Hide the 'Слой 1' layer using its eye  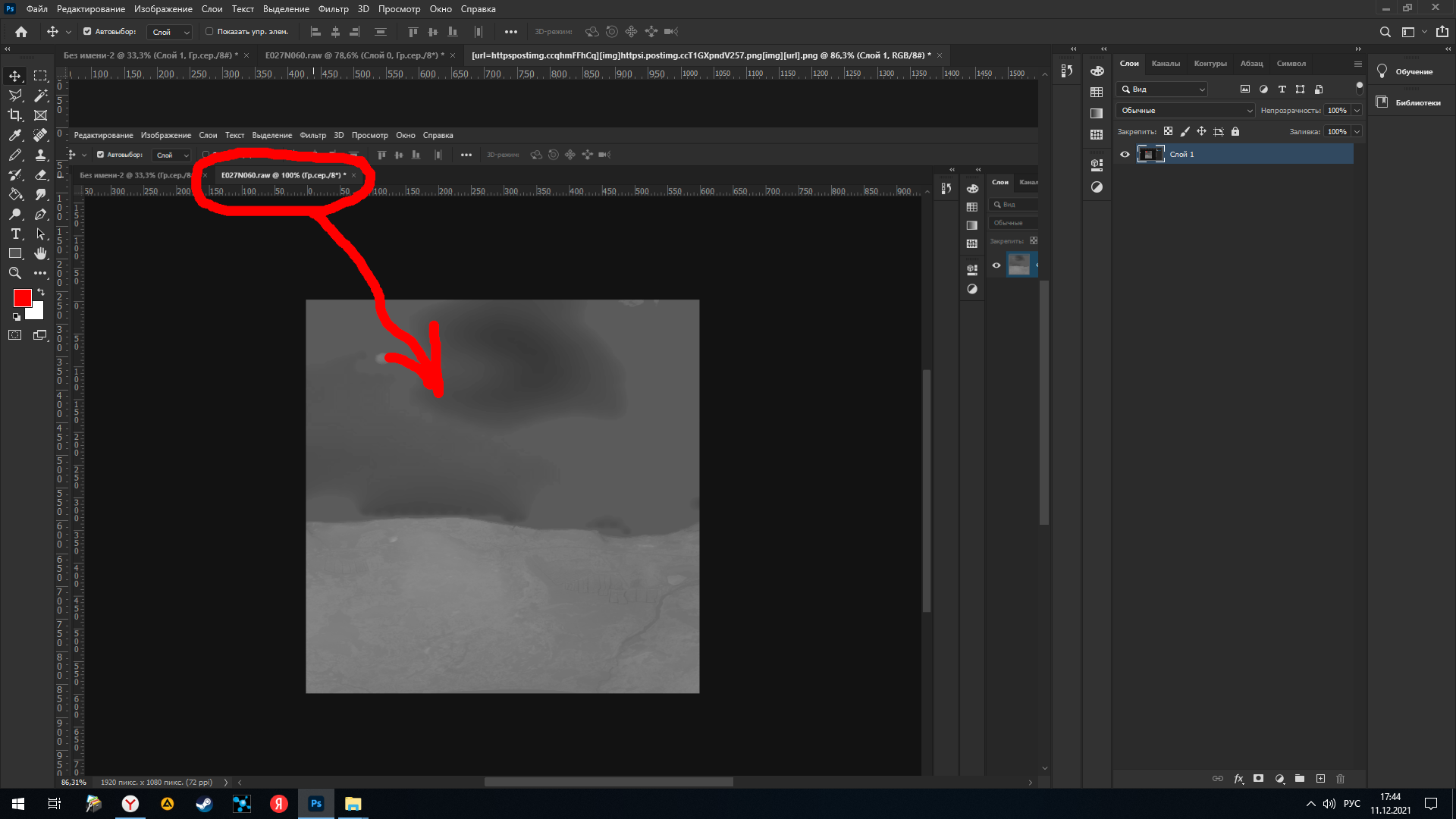[x=1125, y=155]
